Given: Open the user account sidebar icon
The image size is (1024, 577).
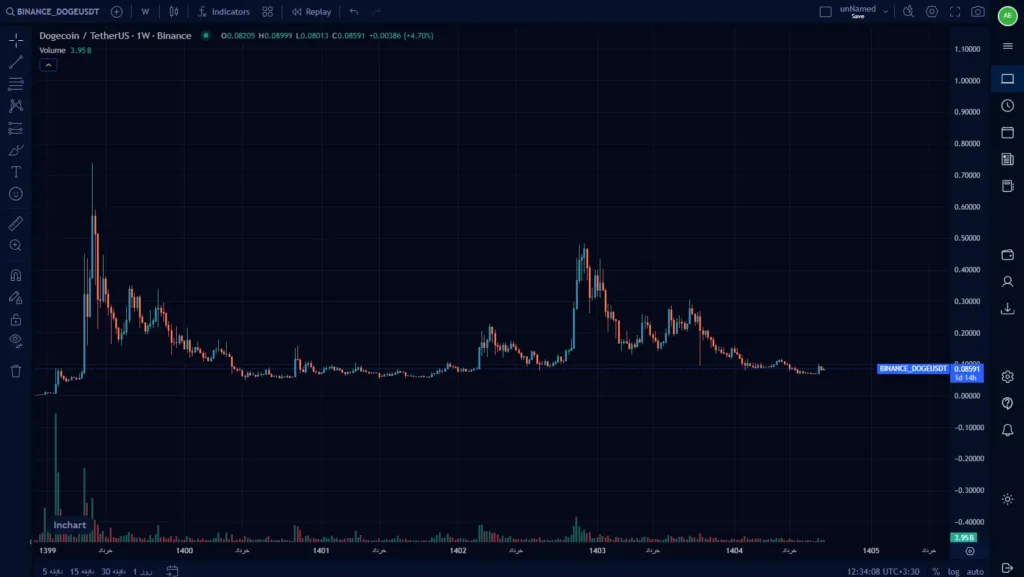Looking at the screenshot, I should point(1008,281).
